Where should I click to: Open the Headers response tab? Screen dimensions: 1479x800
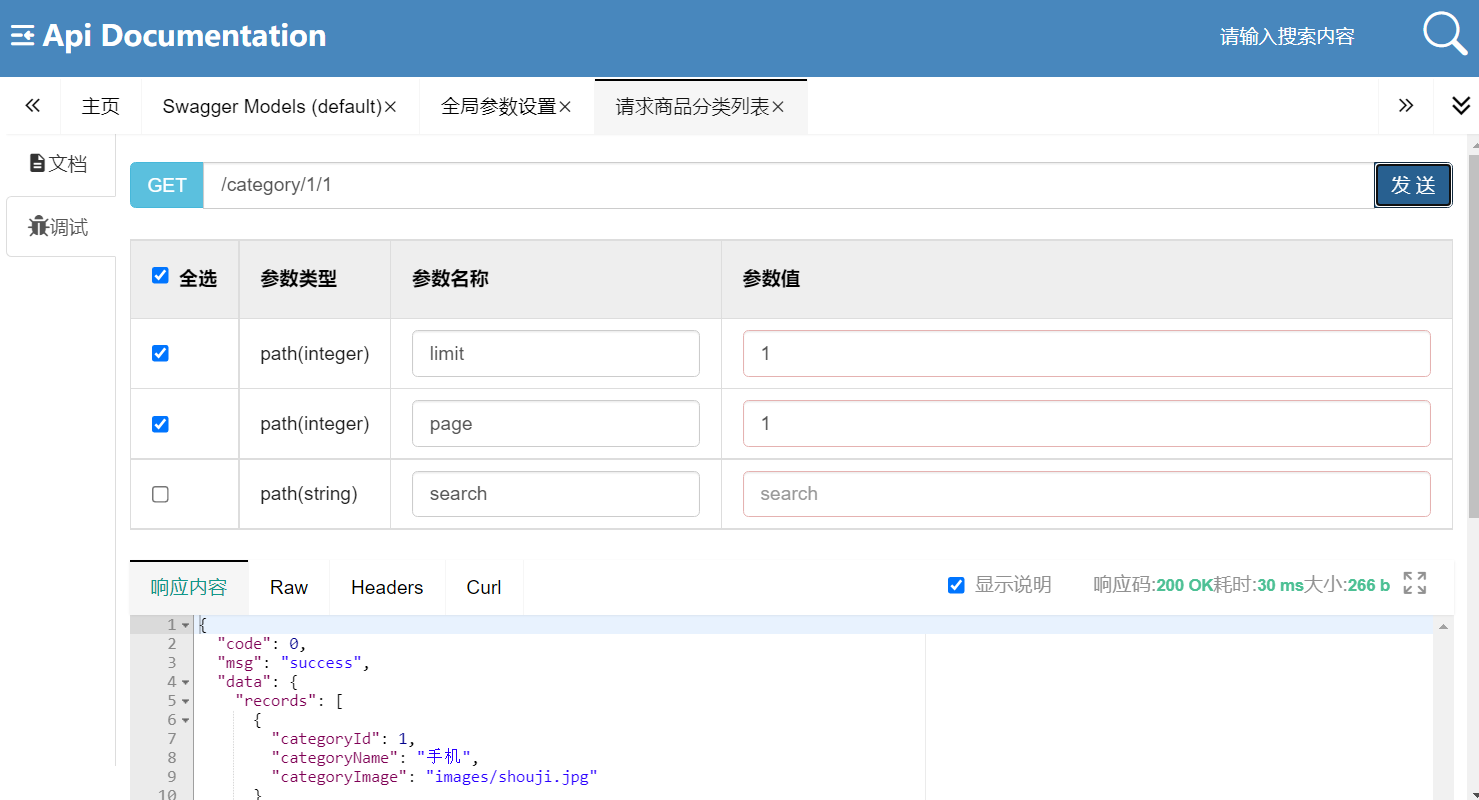[x=387, y=587]
